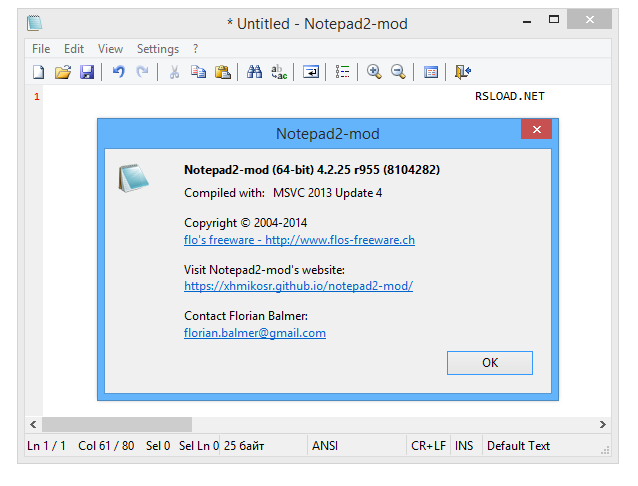Click the notepad icon in the About dialog
The height and width of the screenshot is (486, 638).
point(133,178)
